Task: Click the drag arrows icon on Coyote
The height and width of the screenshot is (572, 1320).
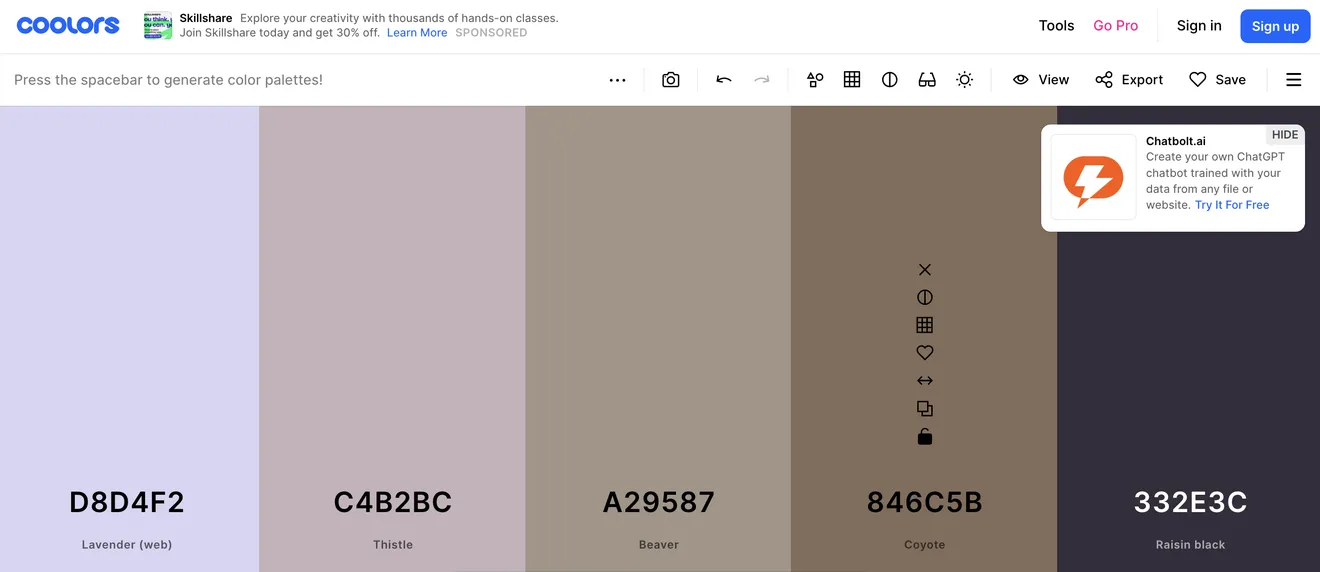Action: (925, 381)
